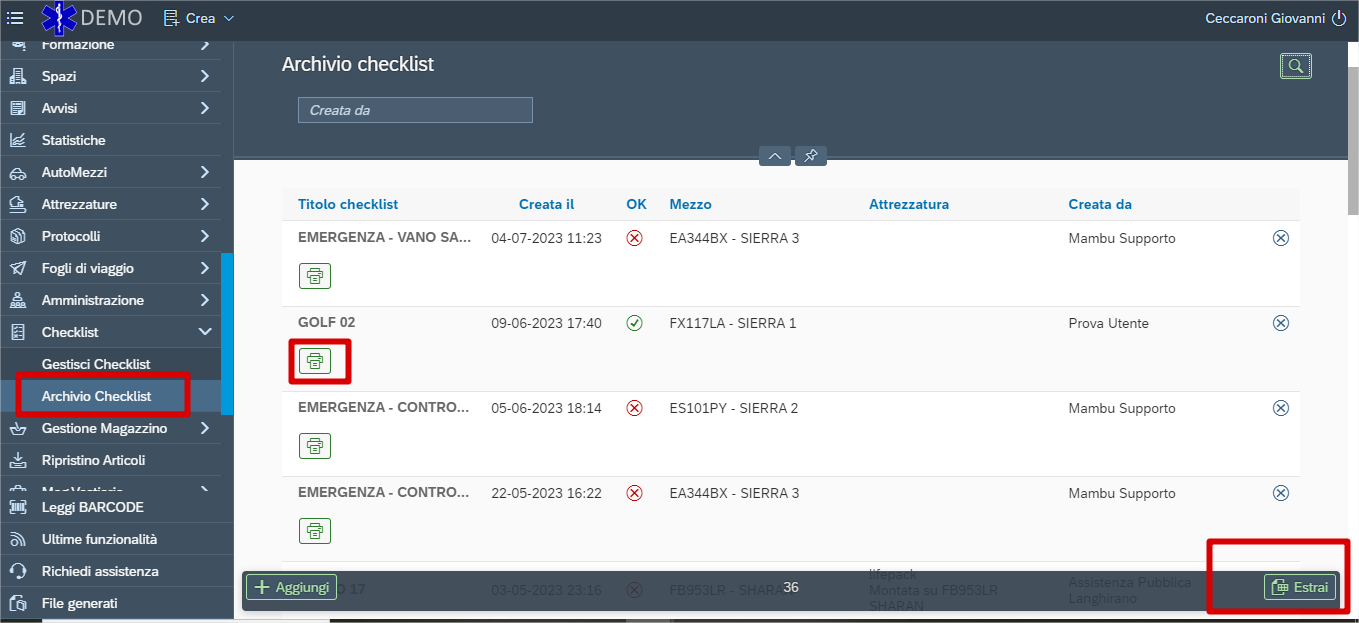Click the Creata da filter field

click(415, 110)
